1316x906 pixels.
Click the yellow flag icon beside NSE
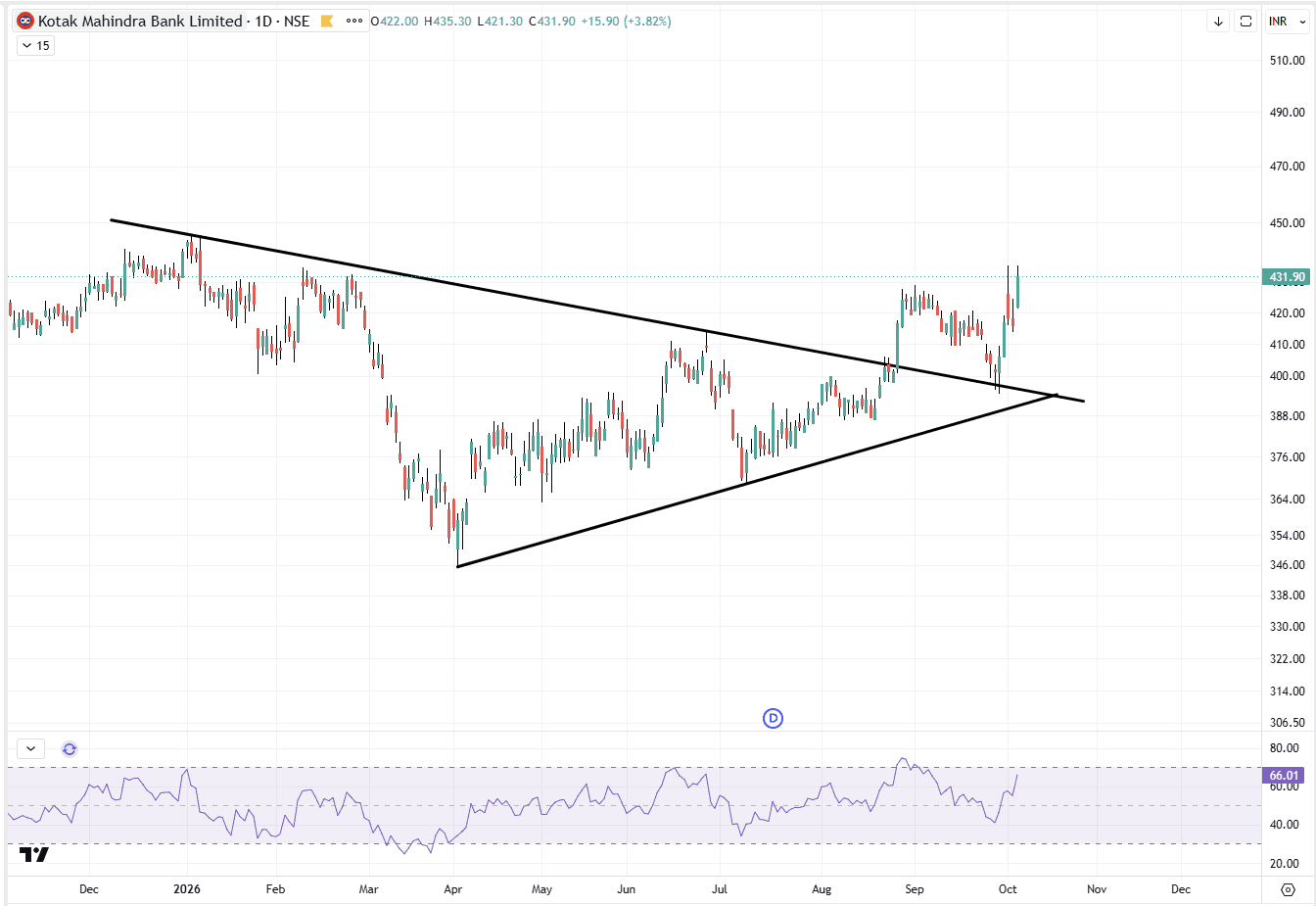(x=327, y=21)
